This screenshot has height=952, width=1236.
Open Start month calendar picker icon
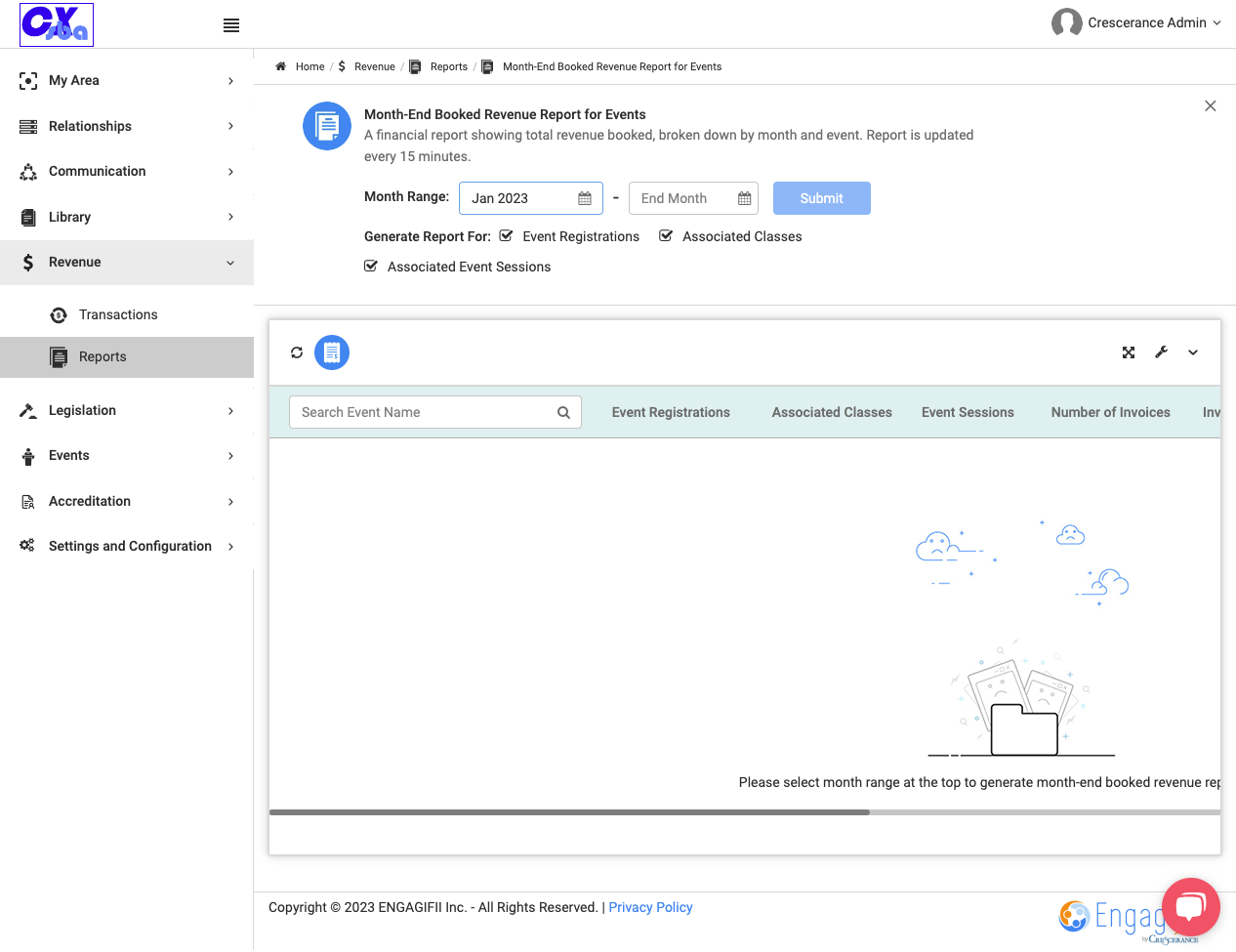[x=585, y=198]
